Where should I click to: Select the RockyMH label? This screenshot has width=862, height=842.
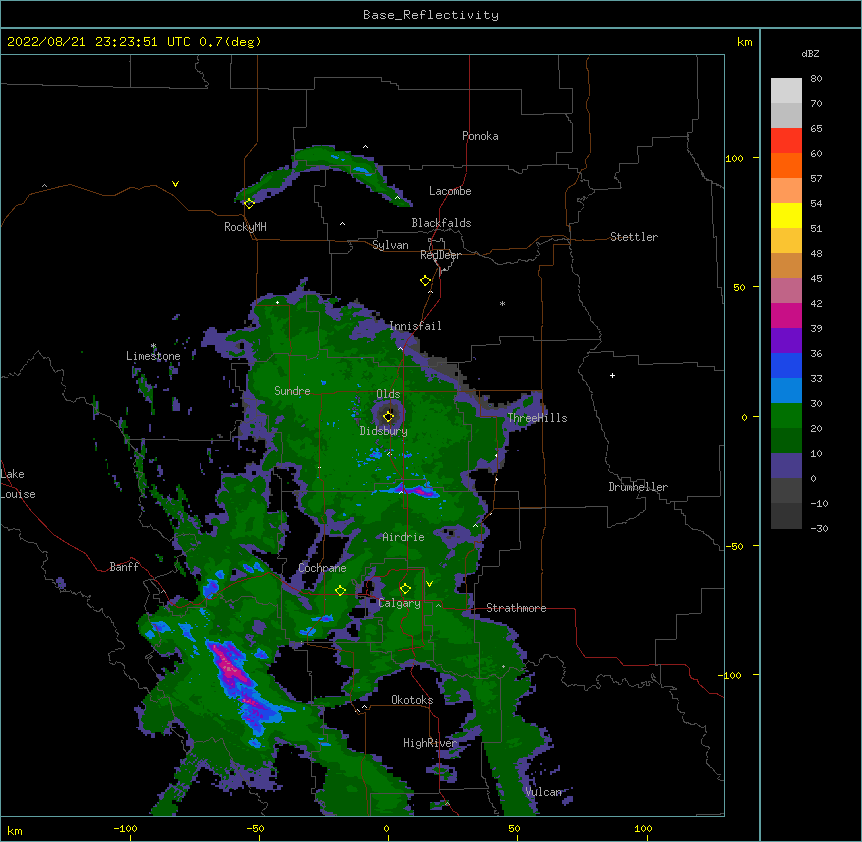tap(245, 227)
